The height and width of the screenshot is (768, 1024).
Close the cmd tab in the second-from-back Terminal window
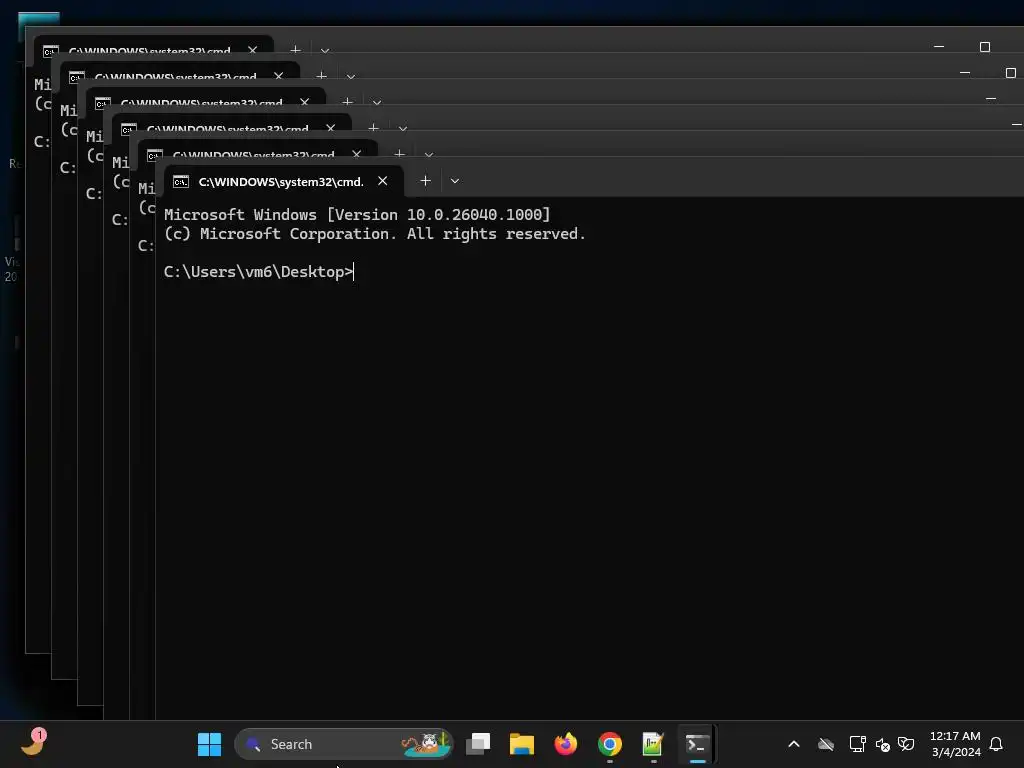pos(279,75)
